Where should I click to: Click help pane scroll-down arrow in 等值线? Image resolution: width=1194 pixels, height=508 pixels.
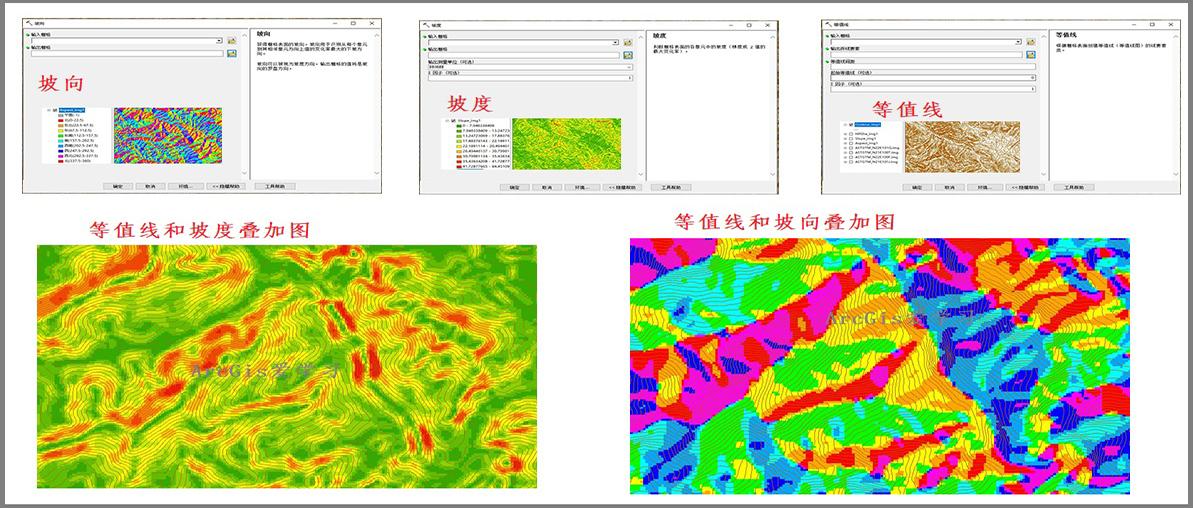pos(1176,174)
